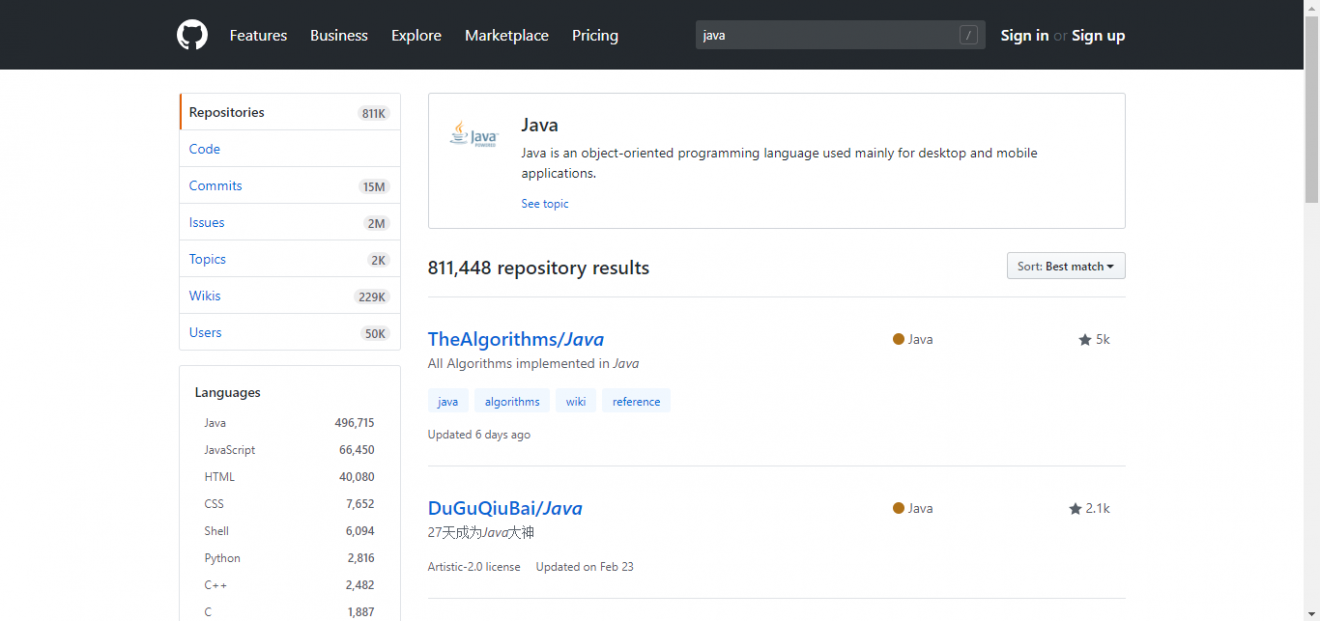Open the Sort: Best match dropdown

(1065, 266)
